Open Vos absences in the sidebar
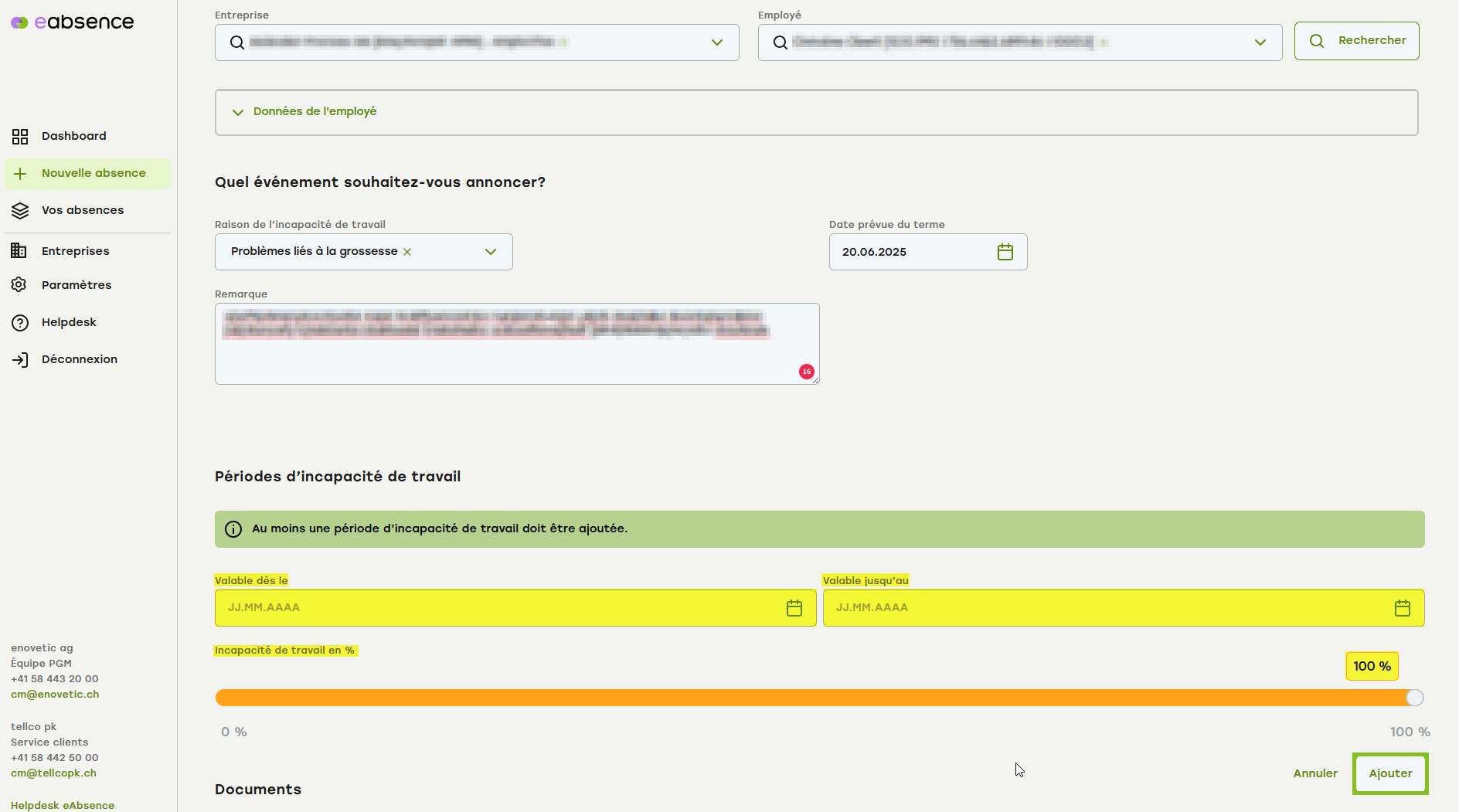Image resolution: width=1459 pixels, height=812 pixels. coord(82,210)
